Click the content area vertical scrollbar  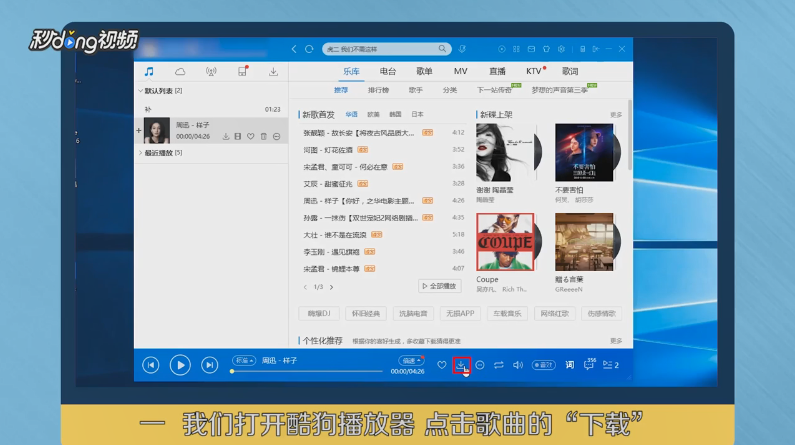(x=630, y=135)
